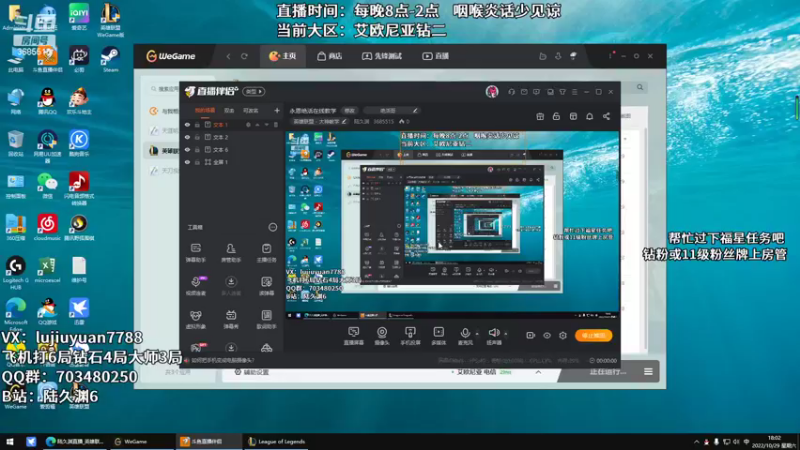Expand the microphone options arrow
Image resolution: width=800 pixels, height=450 pixels.
[477, 334]
